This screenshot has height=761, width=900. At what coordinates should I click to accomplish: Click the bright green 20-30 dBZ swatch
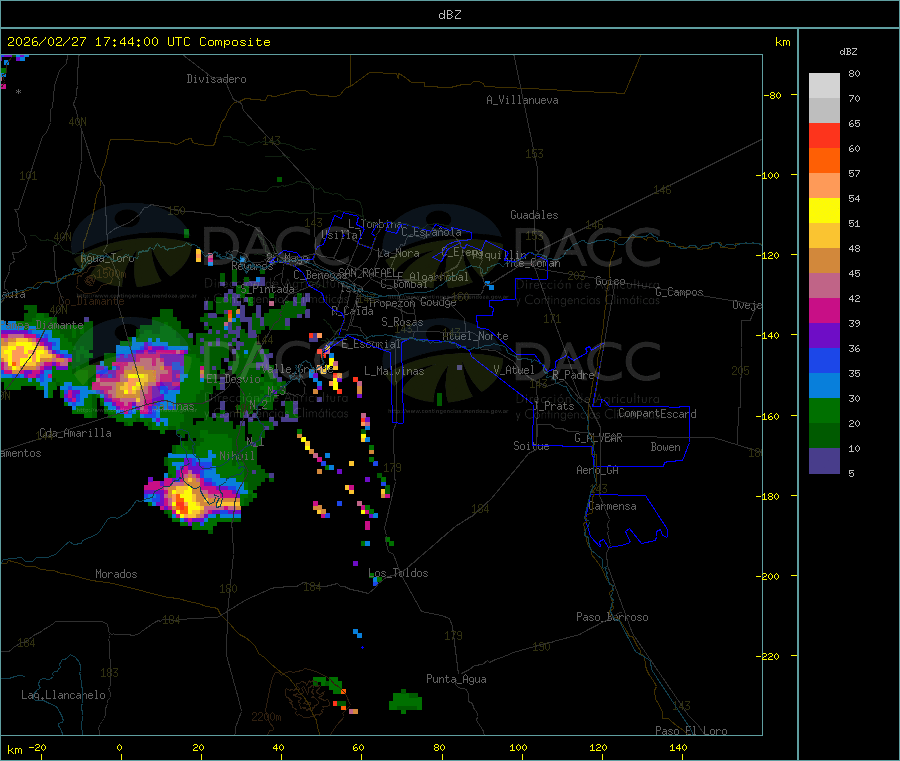[824, 410]
